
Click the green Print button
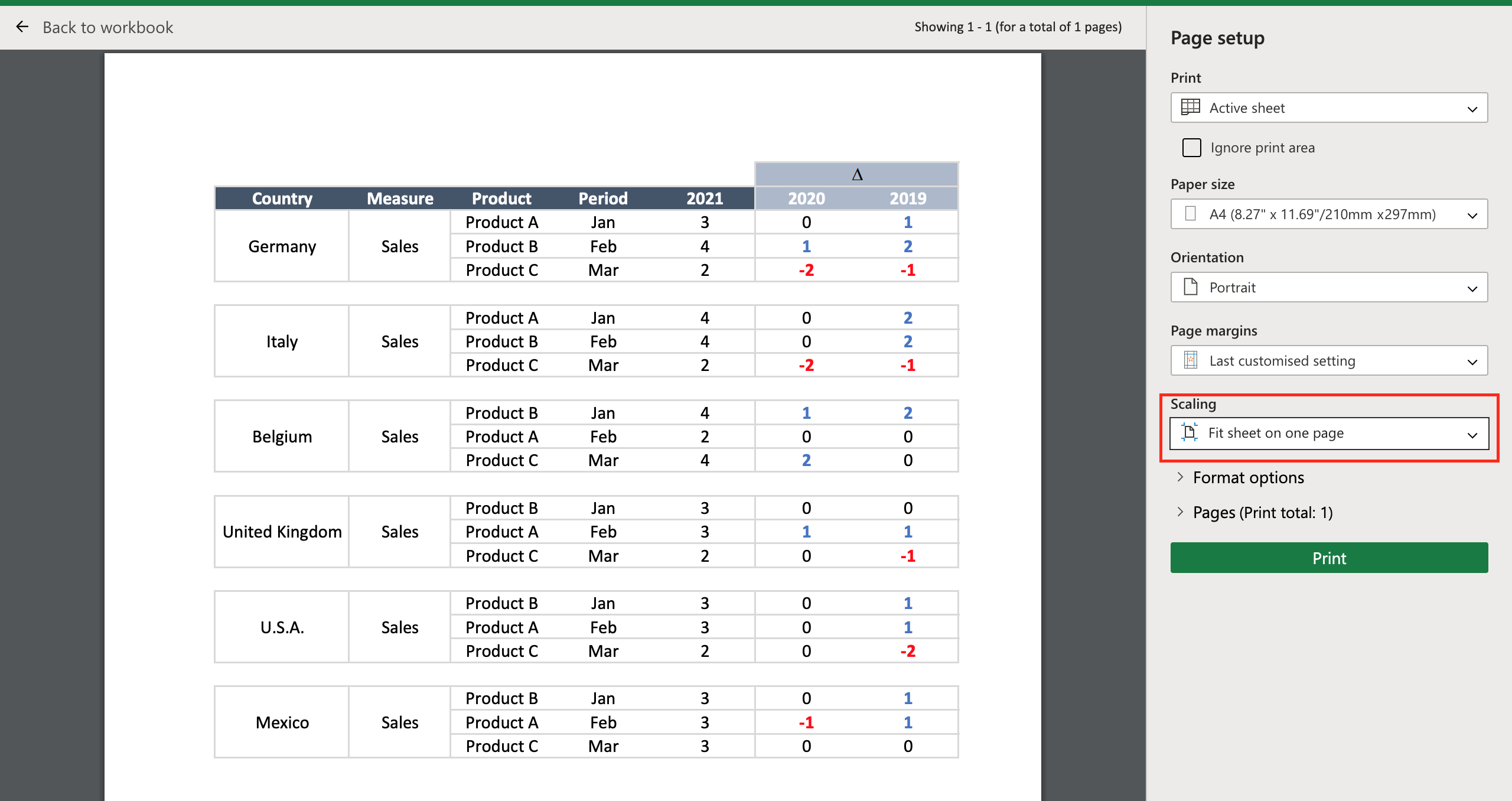pos(1328,557)
